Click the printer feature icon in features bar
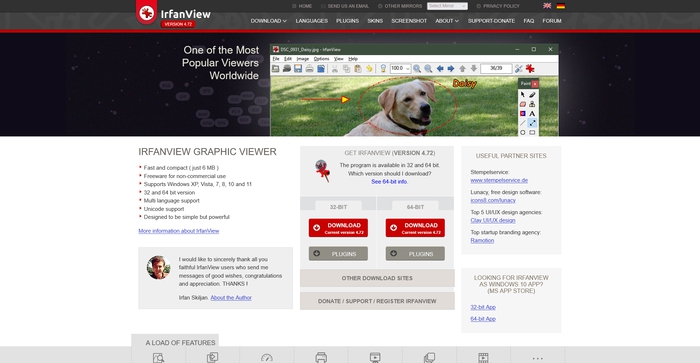This screenshot has width=700, height=363. point(321,358)
